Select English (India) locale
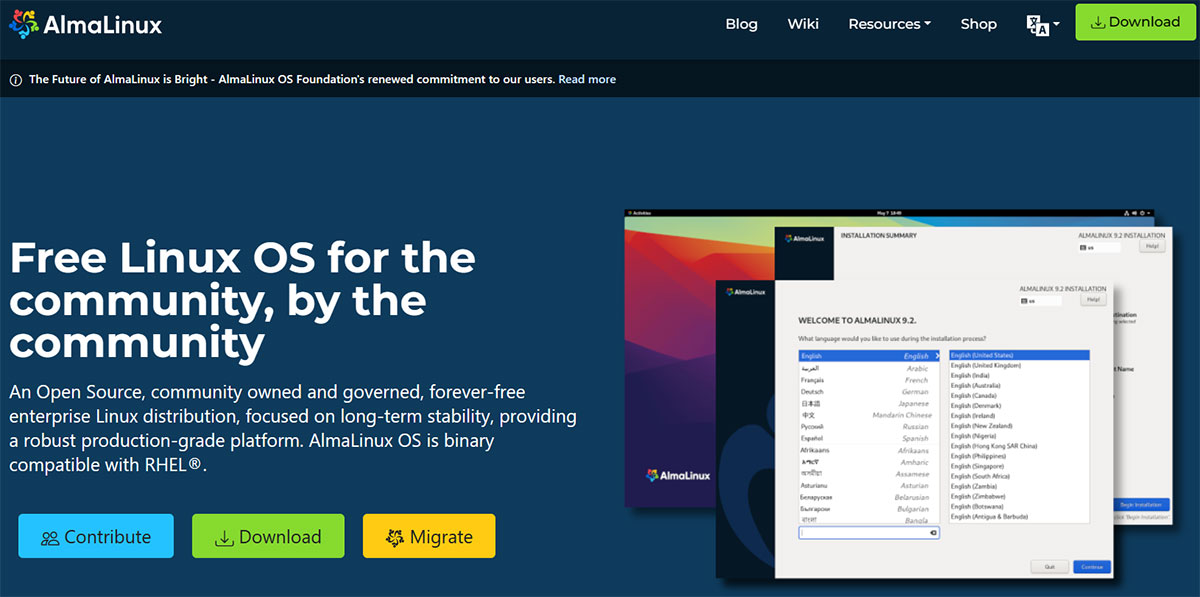This screenshot has width=1200, height=597. click(1019, 375)
